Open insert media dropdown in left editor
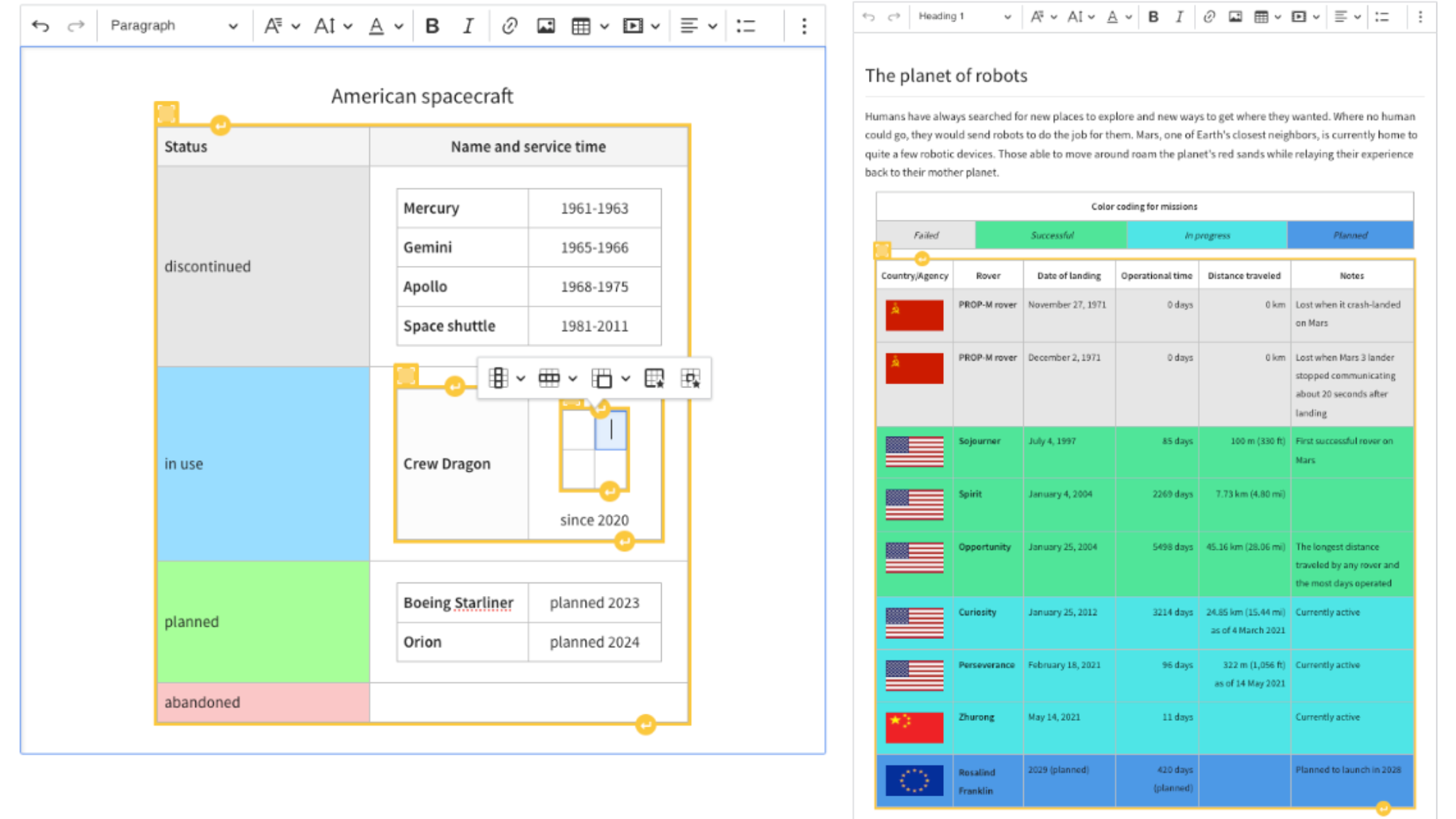Screen dimensions: 1456x819 pos(642,26)
